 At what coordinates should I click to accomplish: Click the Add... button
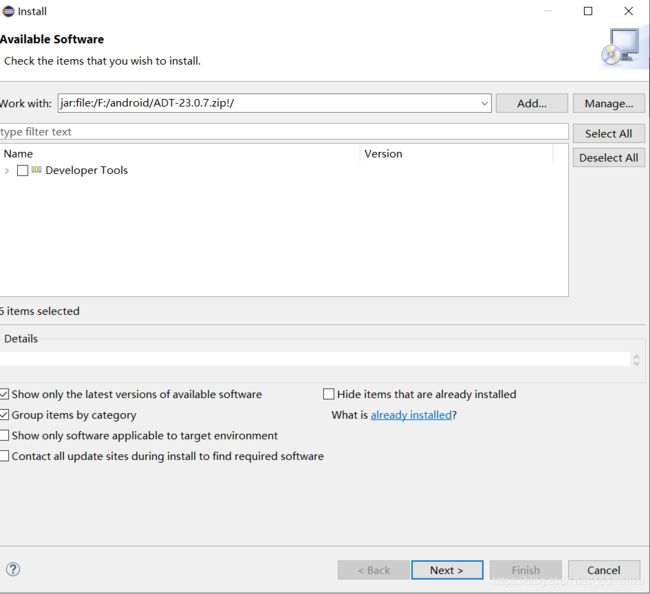(x=531, y=103)
